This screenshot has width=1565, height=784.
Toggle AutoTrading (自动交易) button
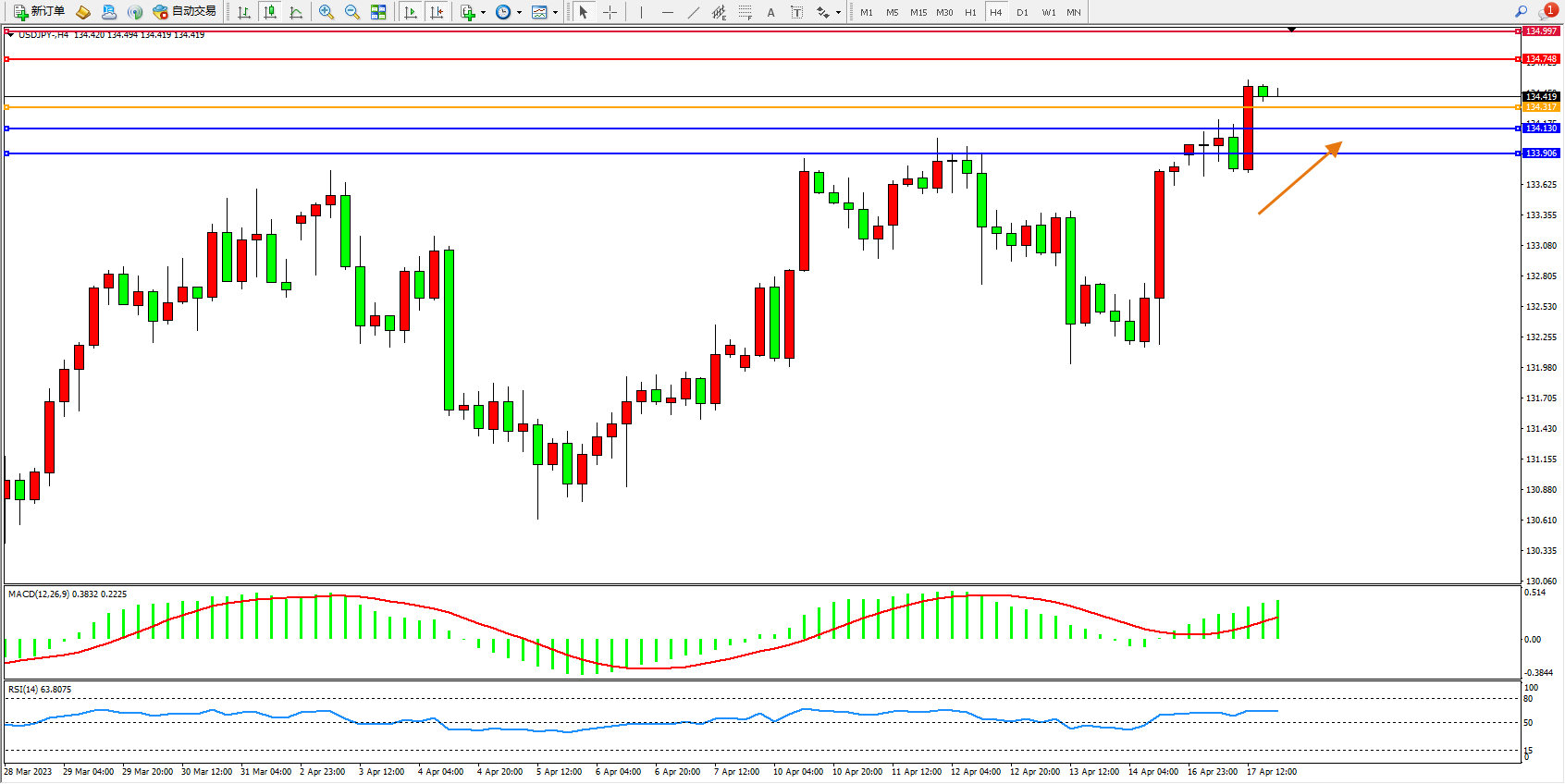point(185,12)
